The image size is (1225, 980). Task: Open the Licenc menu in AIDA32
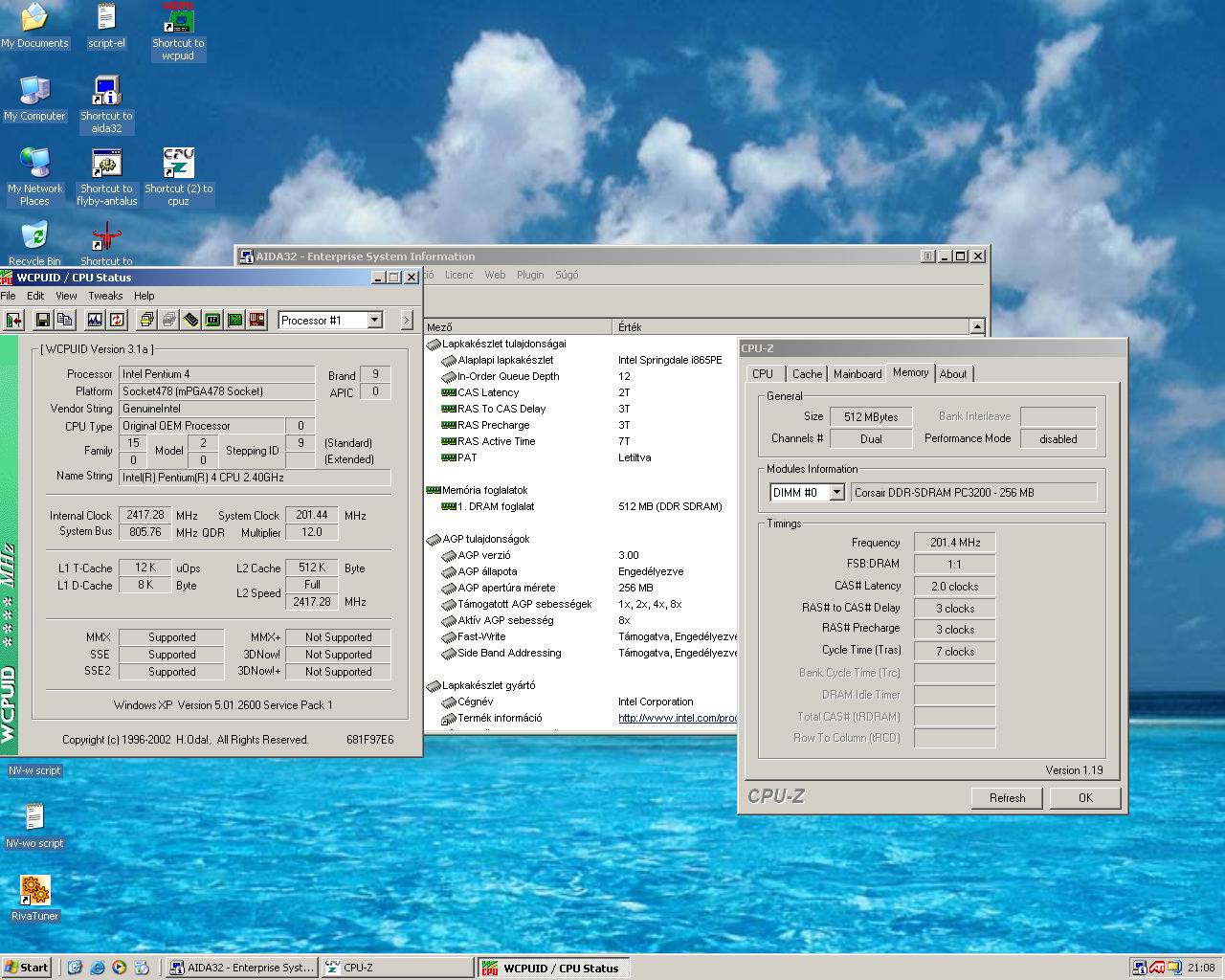pos(458,275)
